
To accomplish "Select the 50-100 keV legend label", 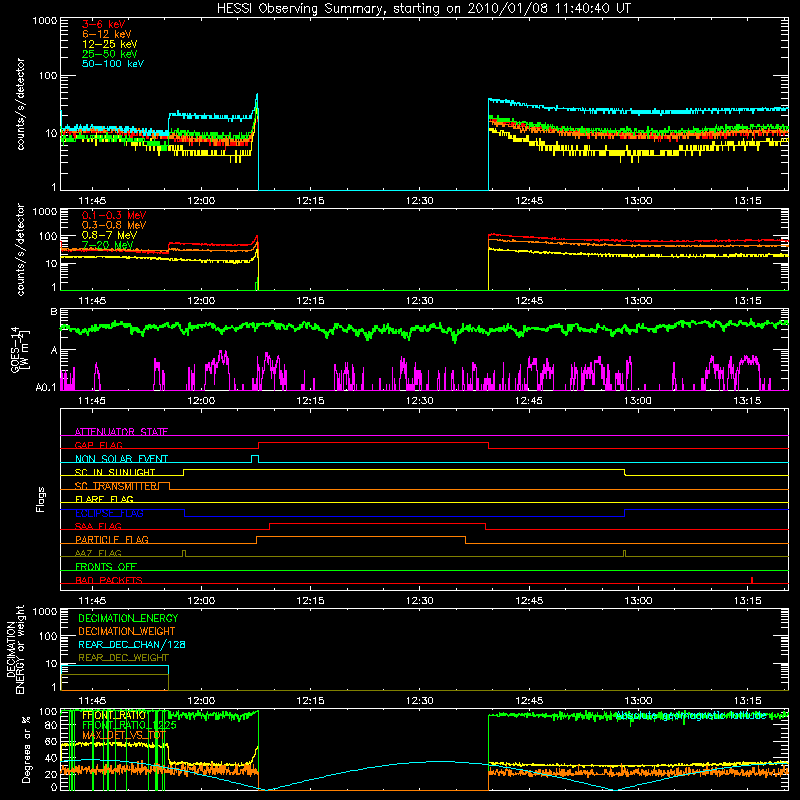I will coord(113,64).
